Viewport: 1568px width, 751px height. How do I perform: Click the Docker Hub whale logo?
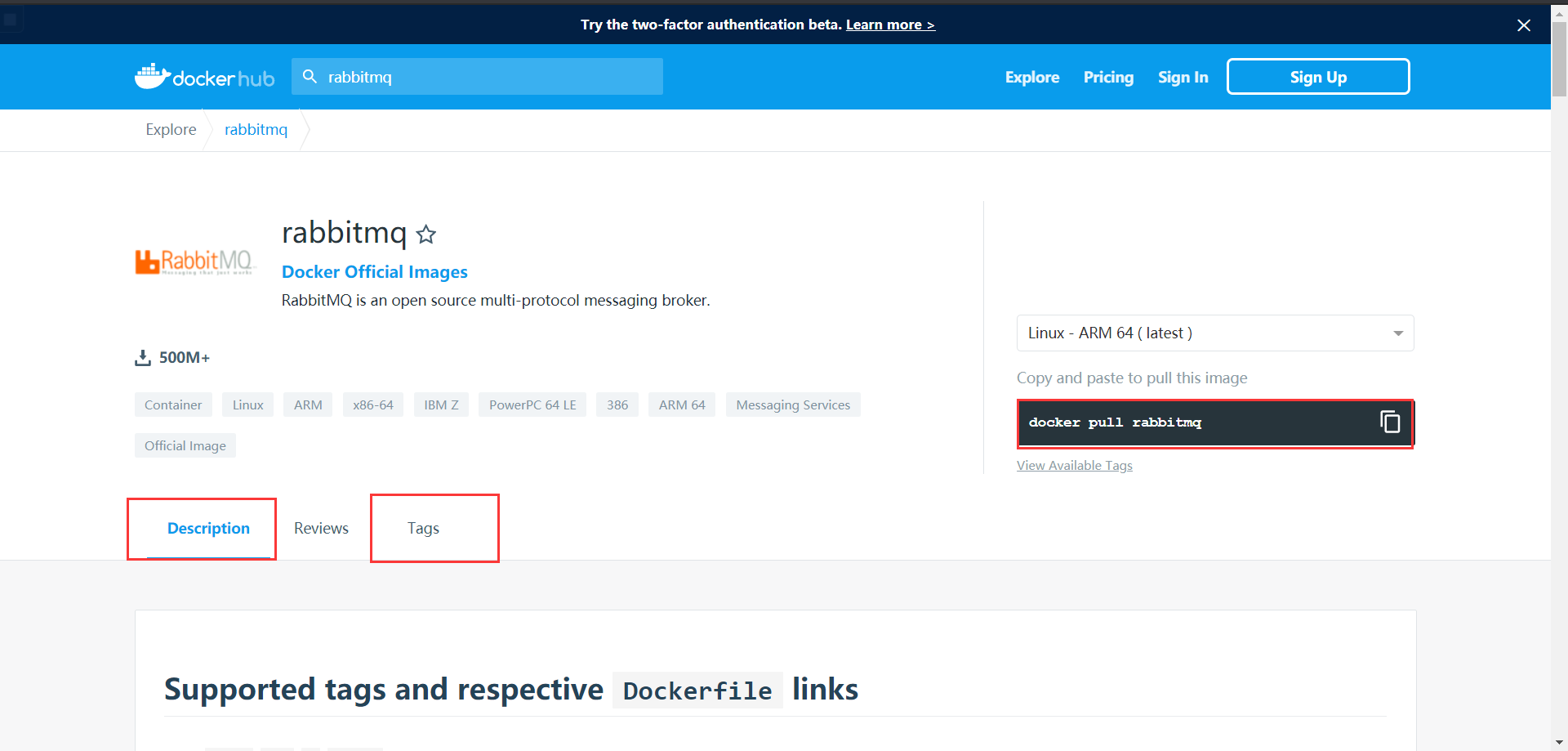tap(204, 77)
